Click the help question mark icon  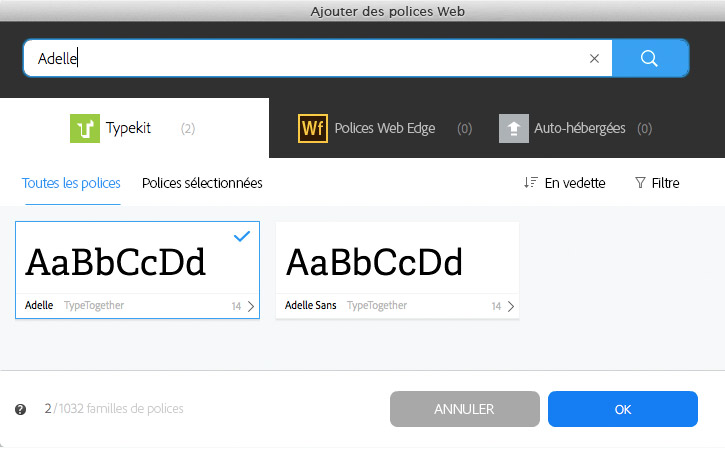[20, 409]
